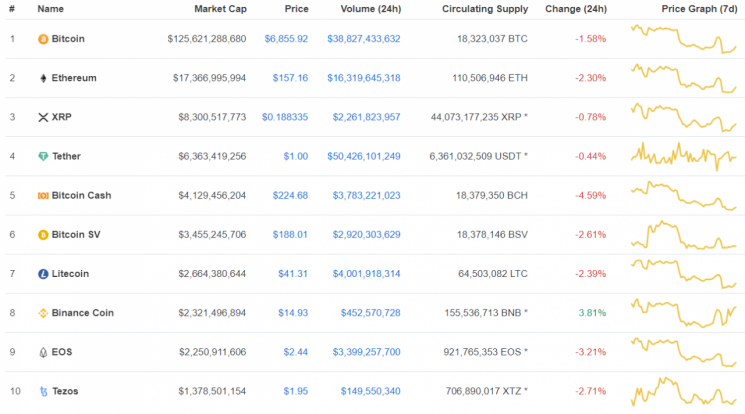The image size is (745, 414).
Task: Select circulating supply 18,323,037 BTC
Action: tap(492, 39)
